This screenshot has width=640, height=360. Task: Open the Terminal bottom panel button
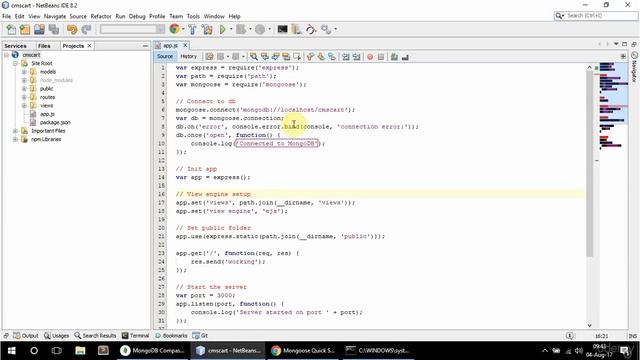click(x=136, y=336)
